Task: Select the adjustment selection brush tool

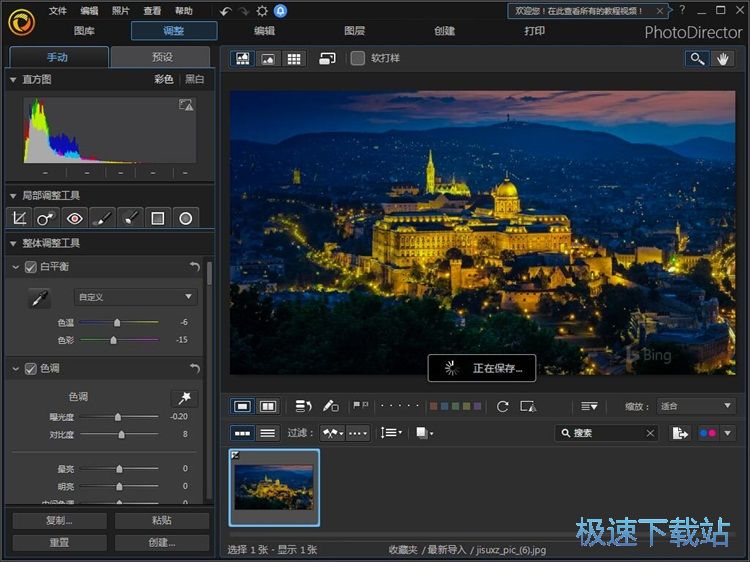Action: tap(130, 219)
